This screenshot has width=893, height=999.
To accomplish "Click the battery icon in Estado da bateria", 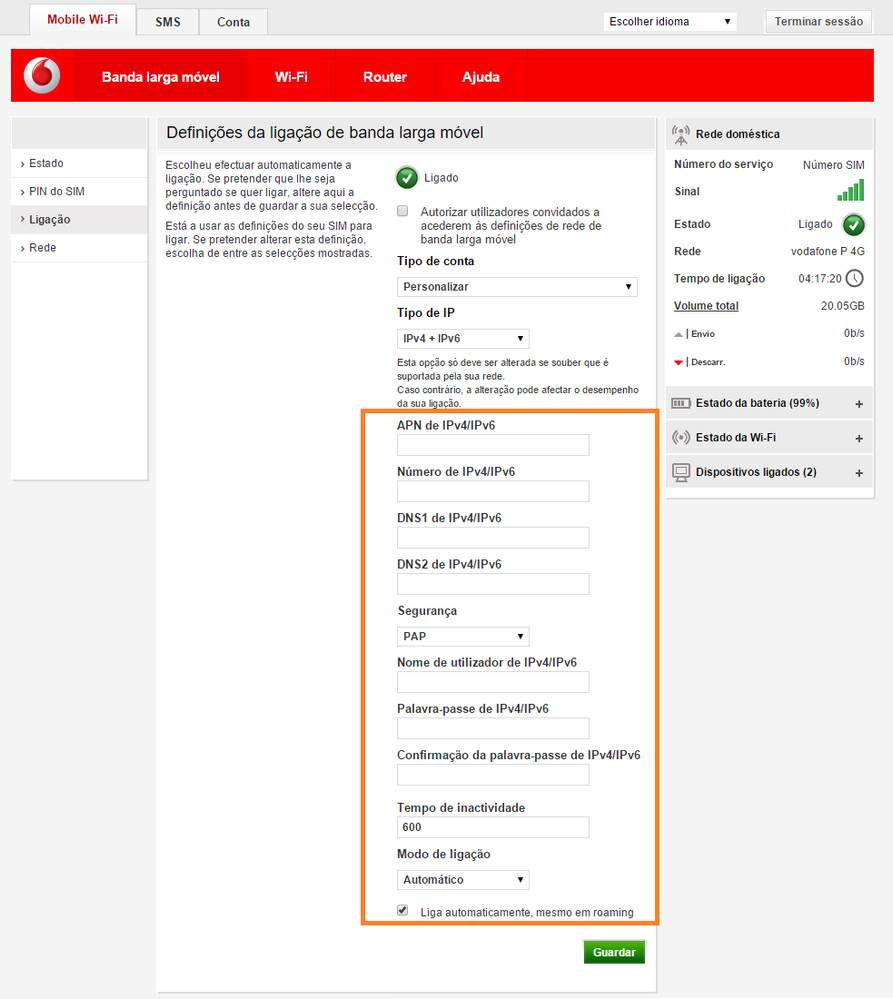I will tap(683, 402).
